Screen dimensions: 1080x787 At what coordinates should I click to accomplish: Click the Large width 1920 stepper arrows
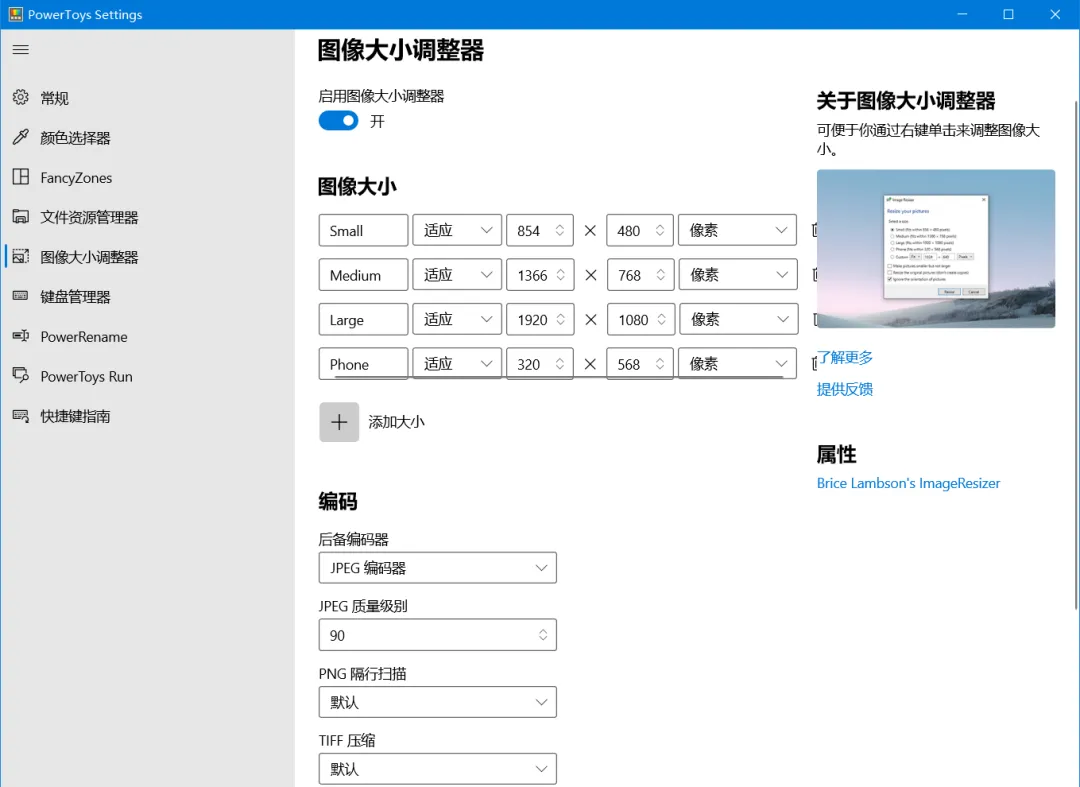tap(560, 319)
